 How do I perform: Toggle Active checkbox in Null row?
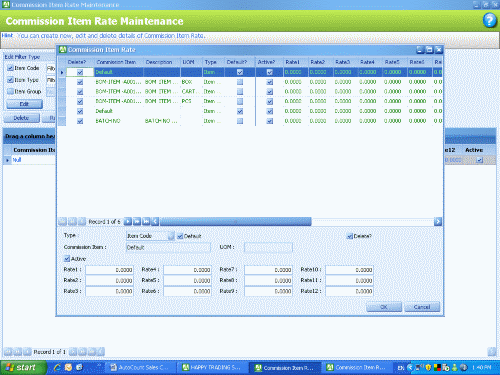point(479,160)
